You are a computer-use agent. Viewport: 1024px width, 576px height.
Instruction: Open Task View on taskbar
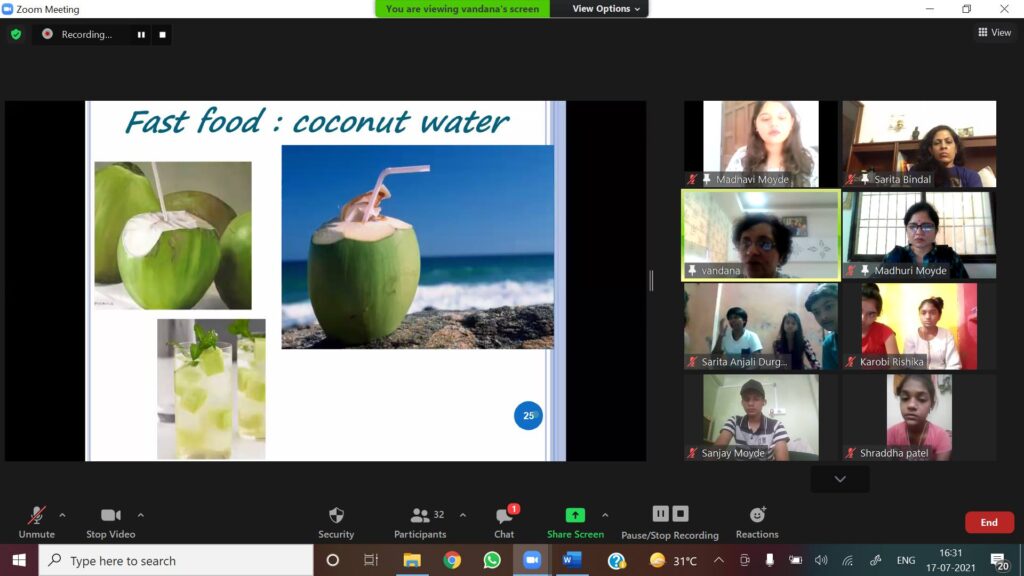pos(371,560)
